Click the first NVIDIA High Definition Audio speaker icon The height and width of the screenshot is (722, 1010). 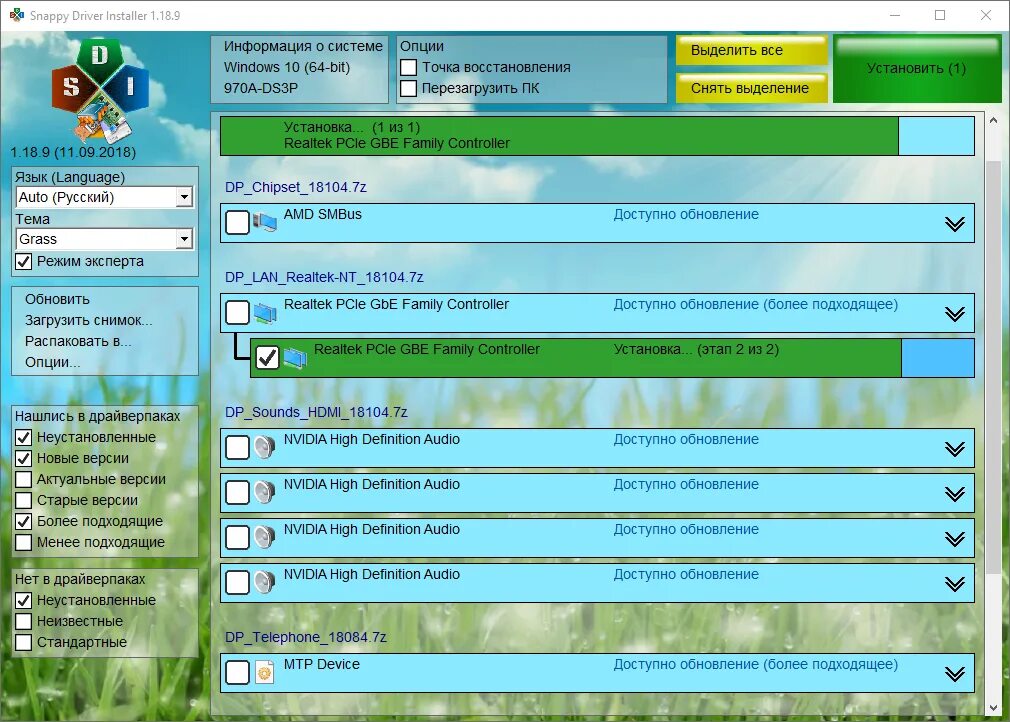[264, 447]
